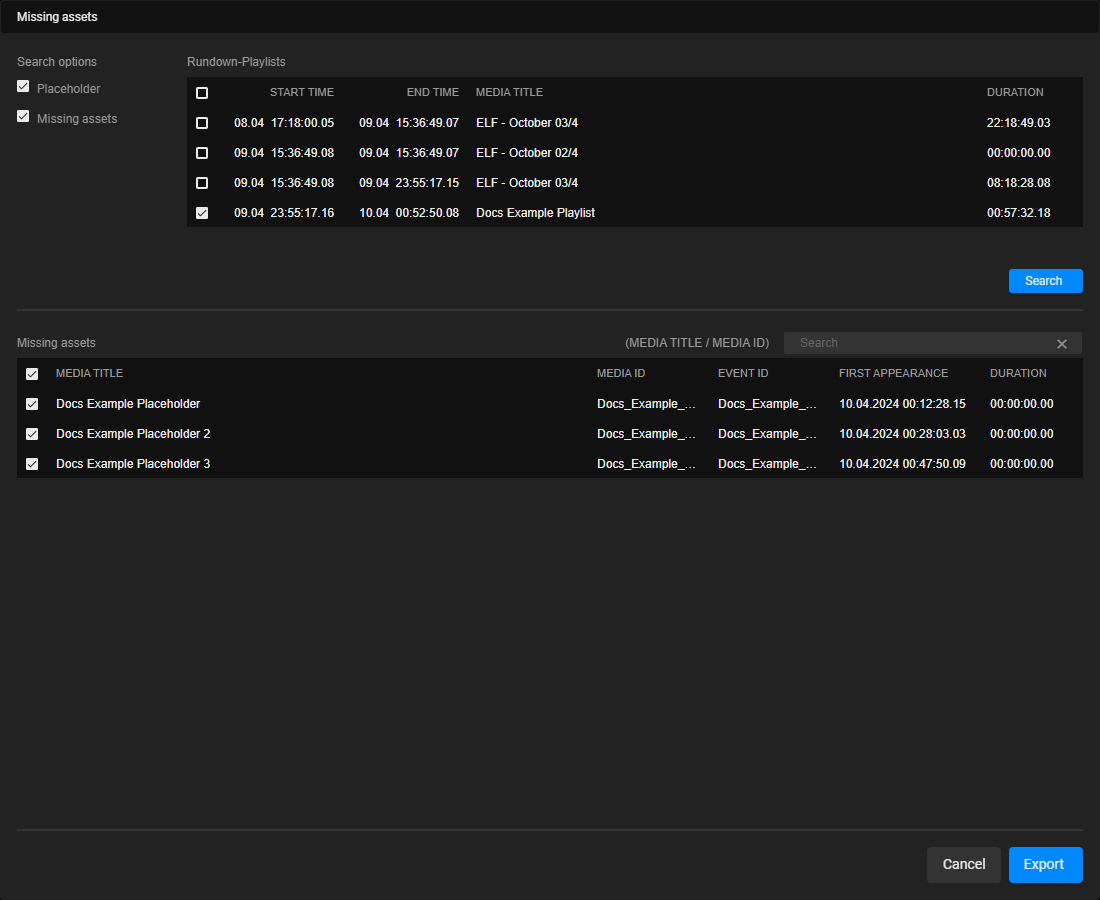This screenshot has height=900, width=1100.
Task: Uncheck Docs Example Placeholder
Action: coord(31,403)
